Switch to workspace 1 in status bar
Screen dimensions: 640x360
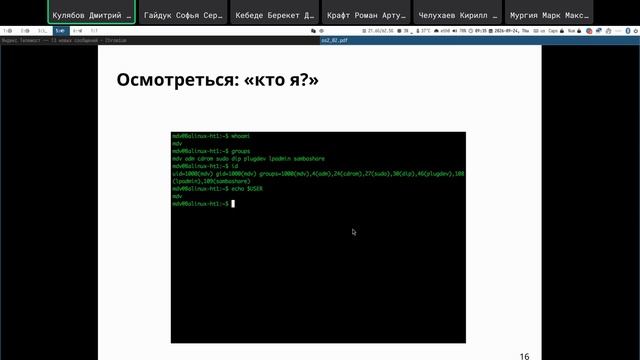pos(7,31)
